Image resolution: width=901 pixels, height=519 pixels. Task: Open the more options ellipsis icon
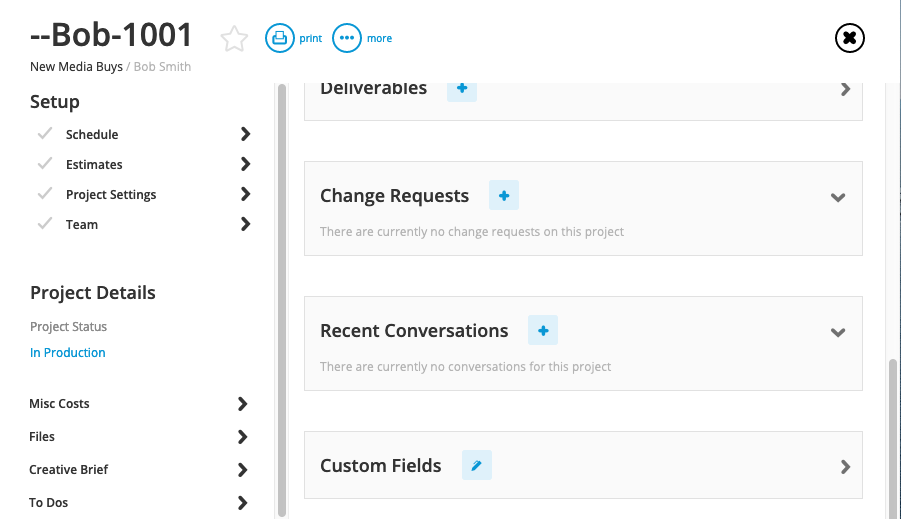coord(346,38)
